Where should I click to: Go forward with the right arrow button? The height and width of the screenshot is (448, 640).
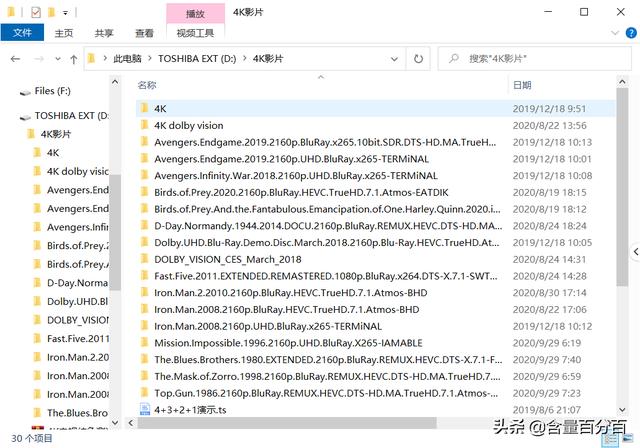(39, 59)
